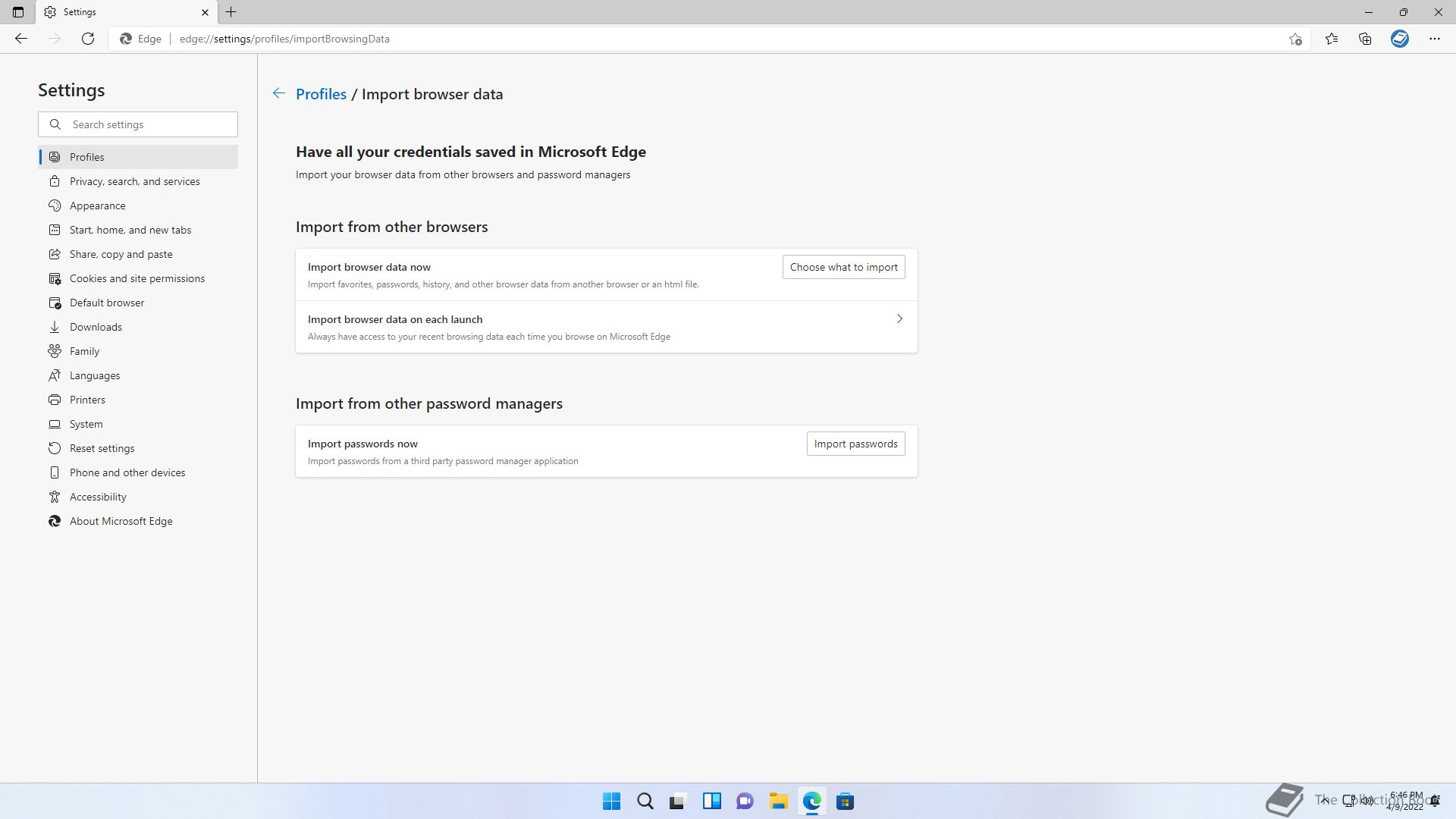Image resolution: width=1456 pixels, height=819 pixels.
Task: Open Start, home, and new tabs settings
Action: click(x=138, y=230)
